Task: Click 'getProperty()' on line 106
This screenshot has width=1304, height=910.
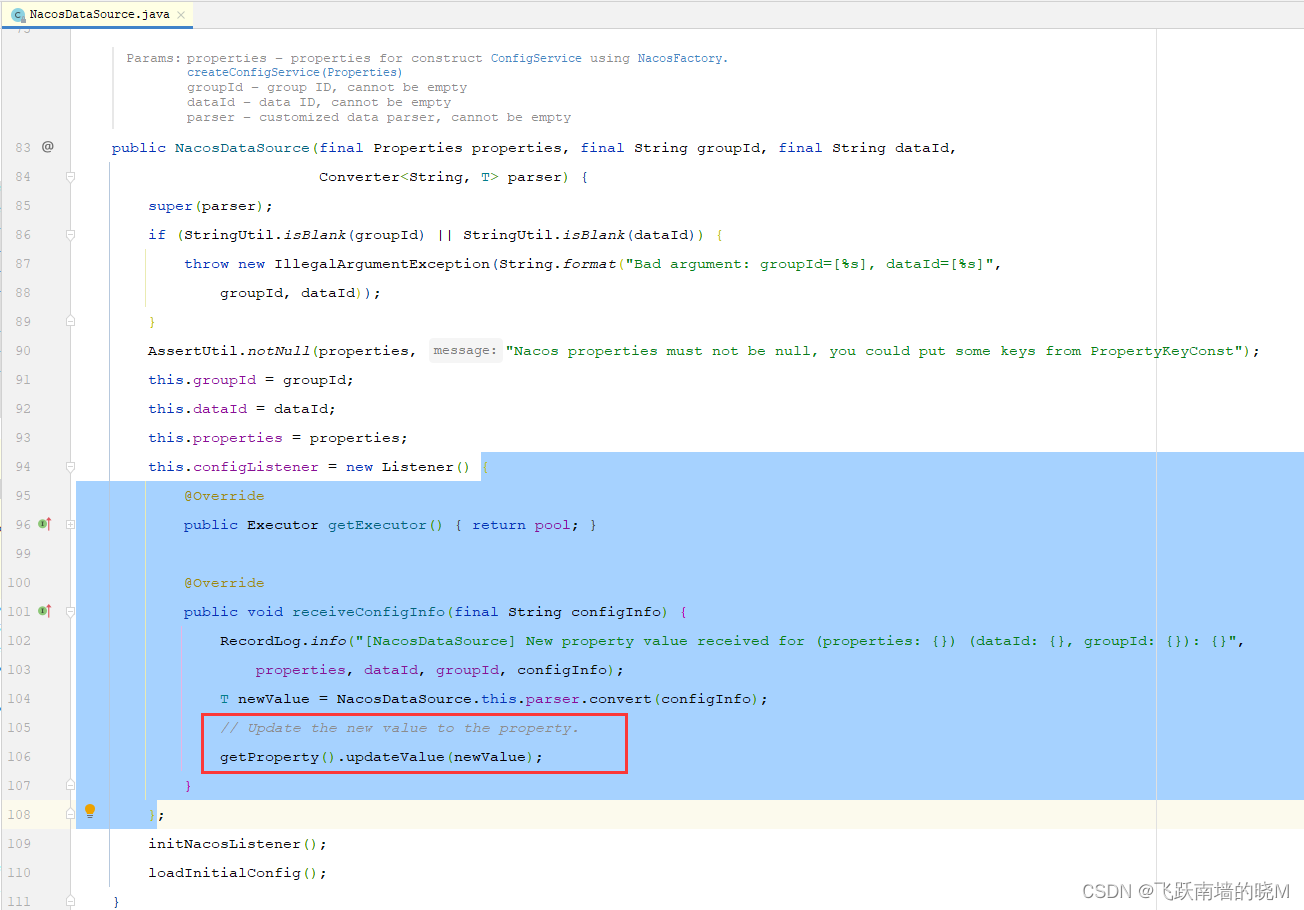Action: [x=278, y=756]
